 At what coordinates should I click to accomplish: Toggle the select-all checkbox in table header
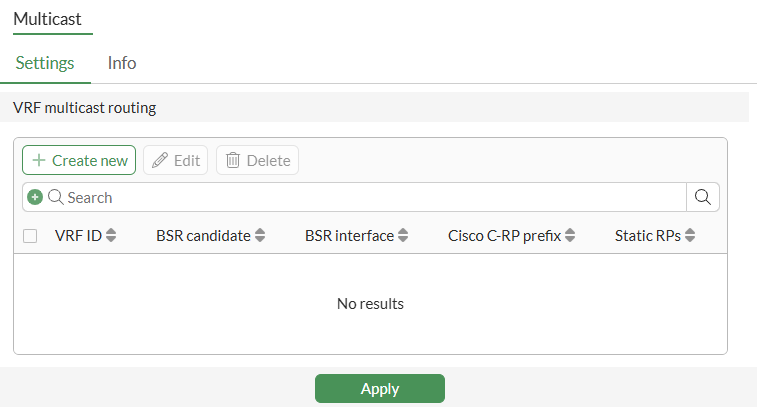tap(30, 236)
